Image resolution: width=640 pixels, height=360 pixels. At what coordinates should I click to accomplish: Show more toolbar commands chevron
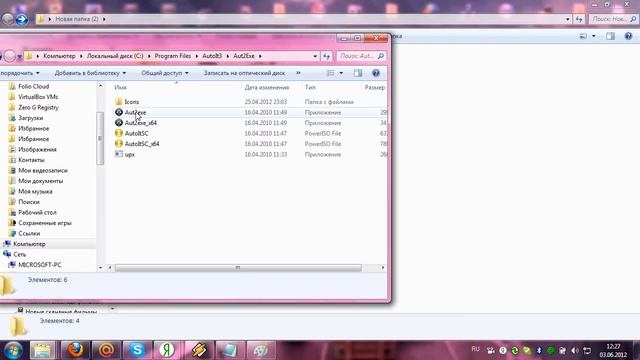pos(298,73)
